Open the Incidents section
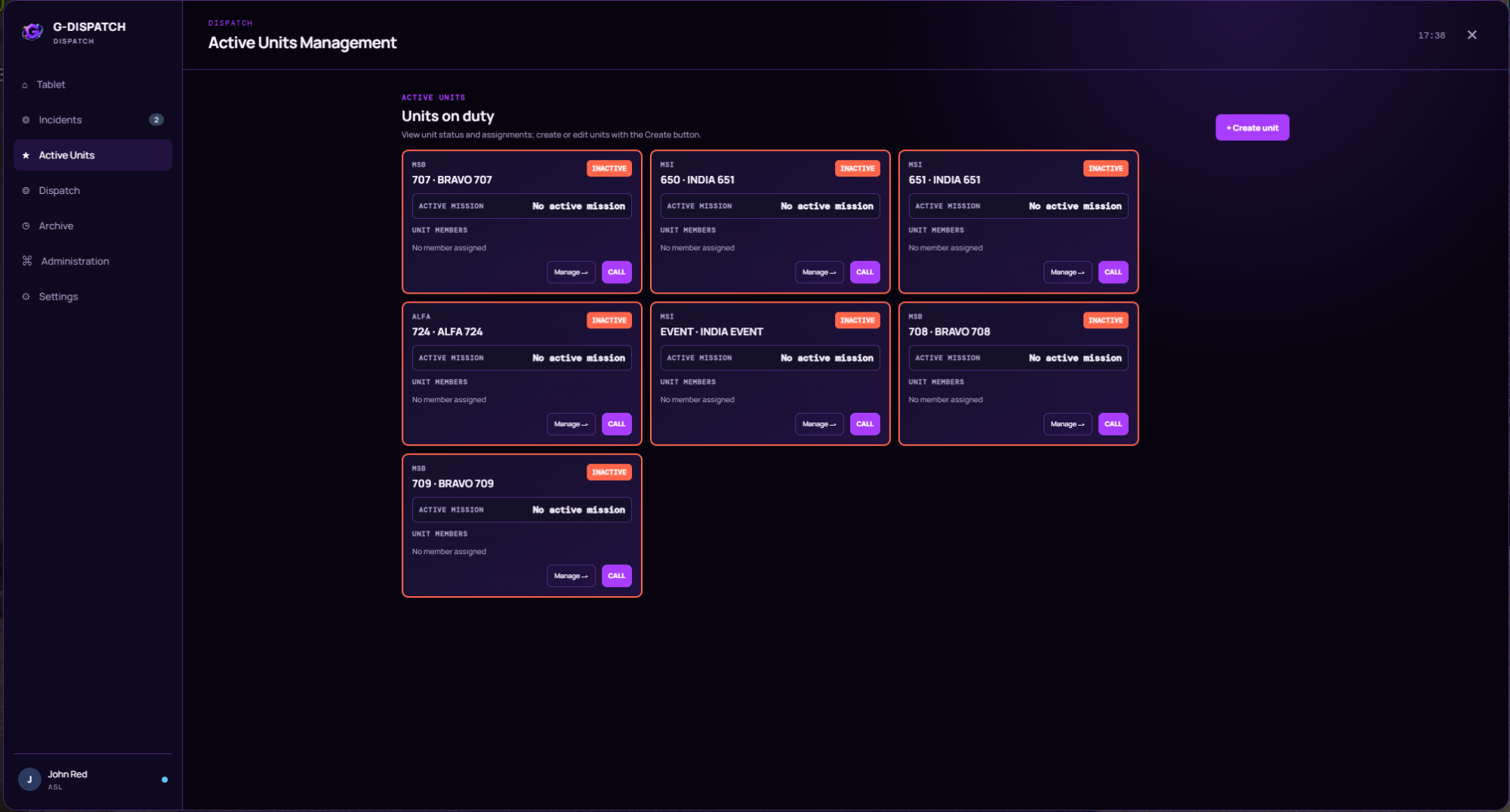This screenshot has width=1510, height=812. coord(93,120)
